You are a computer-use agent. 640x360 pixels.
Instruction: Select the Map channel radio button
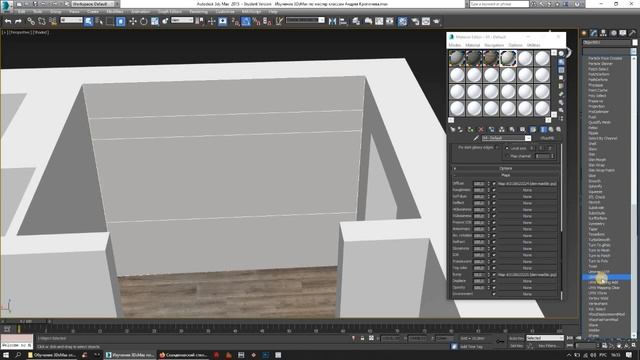pos(507,156)
